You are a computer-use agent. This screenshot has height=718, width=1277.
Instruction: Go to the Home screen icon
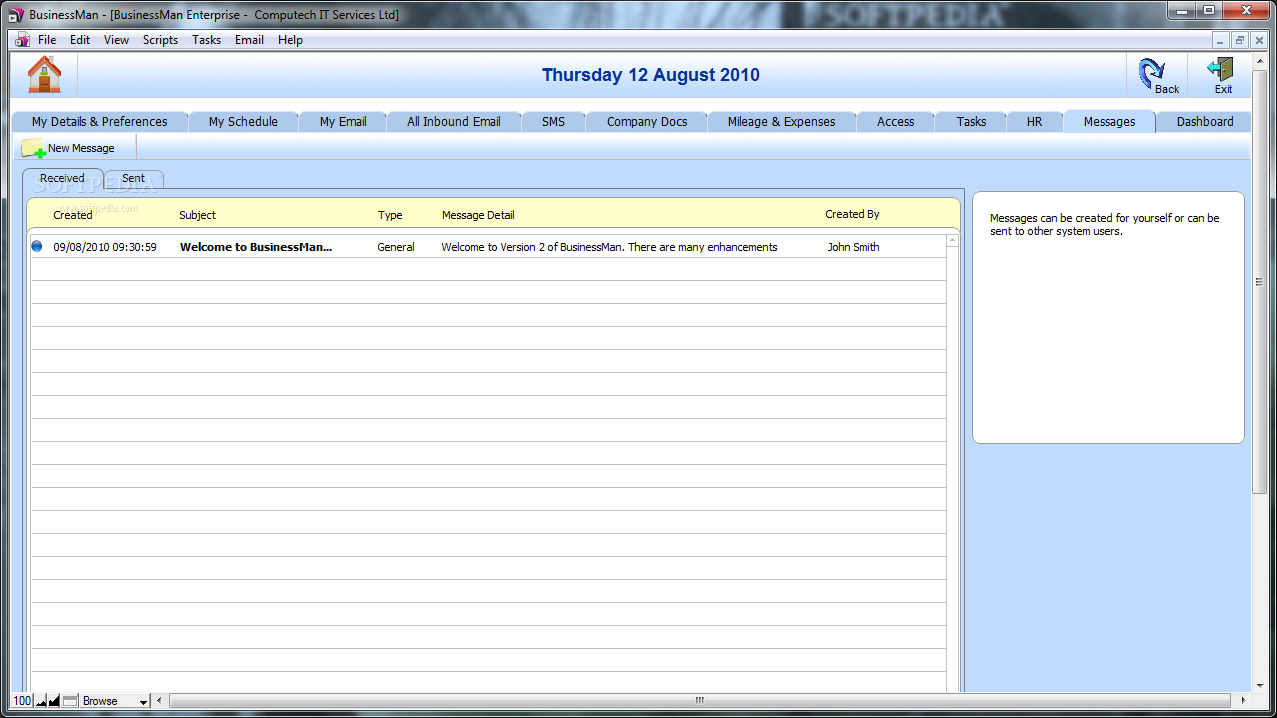(x=44, y=75)
